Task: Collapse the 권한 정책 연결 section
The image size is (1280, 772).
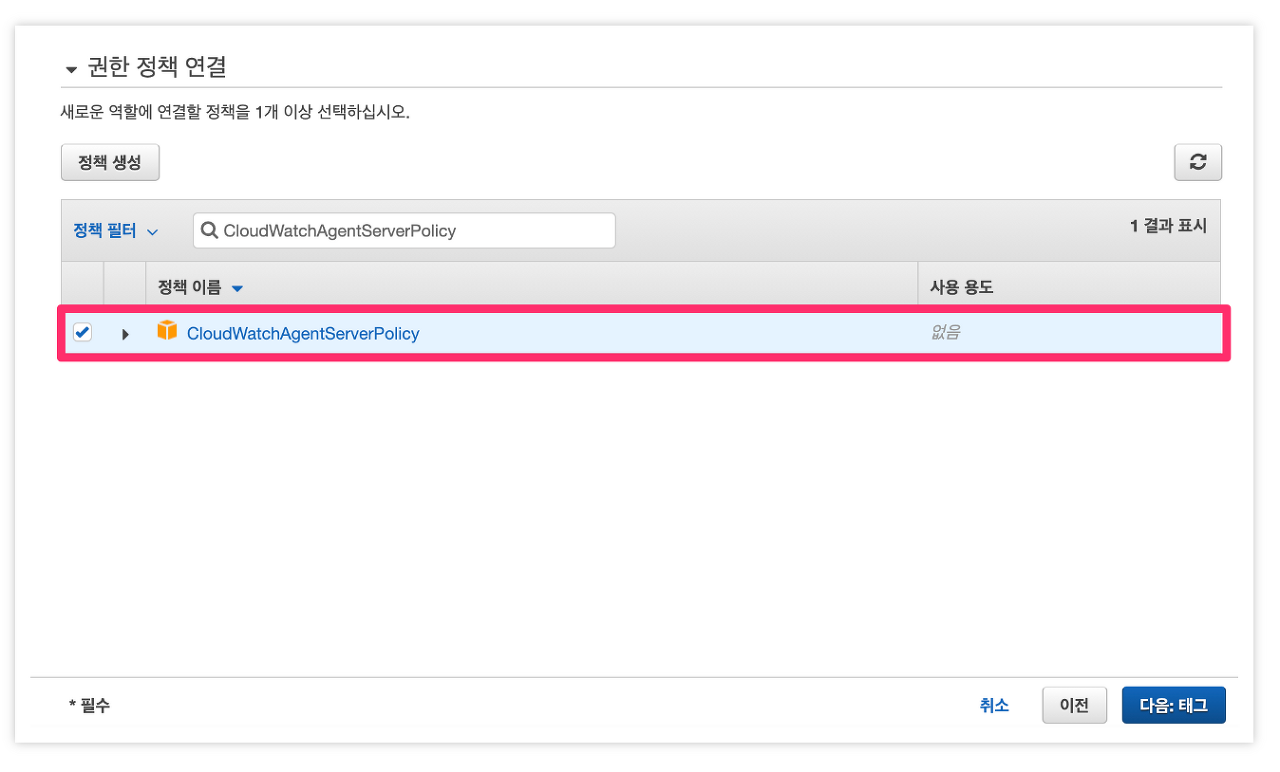Action: coord(71,70)
